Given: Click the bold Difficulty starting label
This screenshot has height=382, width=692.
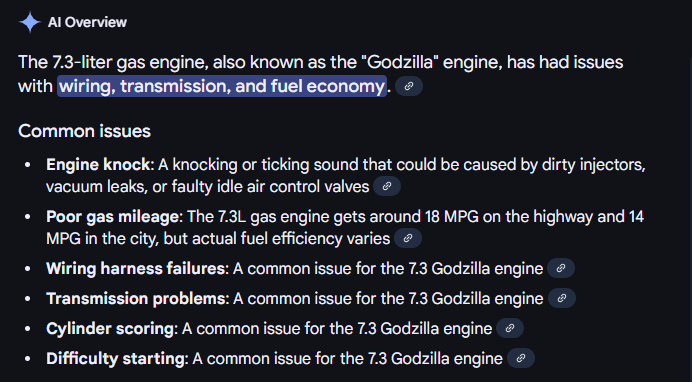Looking at the screenshot, I should [x=115, y=359].
